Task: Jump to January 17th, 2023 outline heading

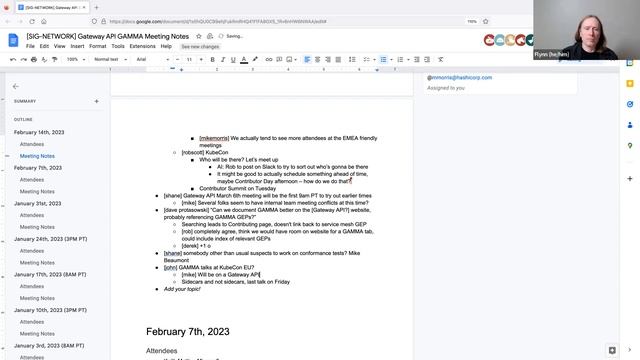Action: 50,274
